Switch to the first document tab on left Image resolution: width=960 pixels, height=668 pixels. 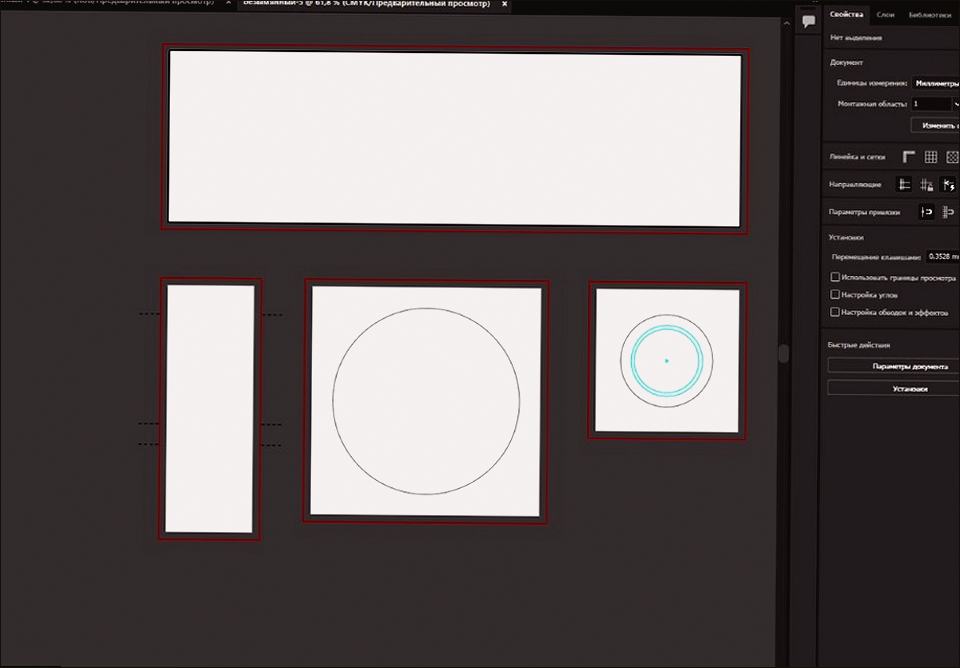click(107, 3)
